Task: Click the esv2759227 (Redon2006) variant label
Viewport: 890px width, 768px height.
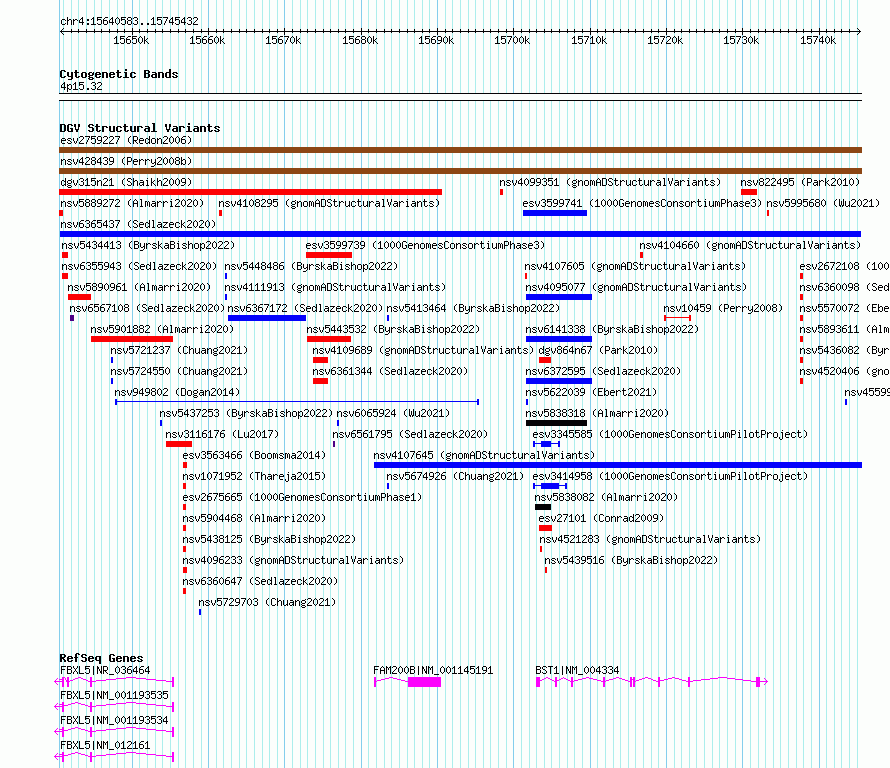Action: coord(126,140)
